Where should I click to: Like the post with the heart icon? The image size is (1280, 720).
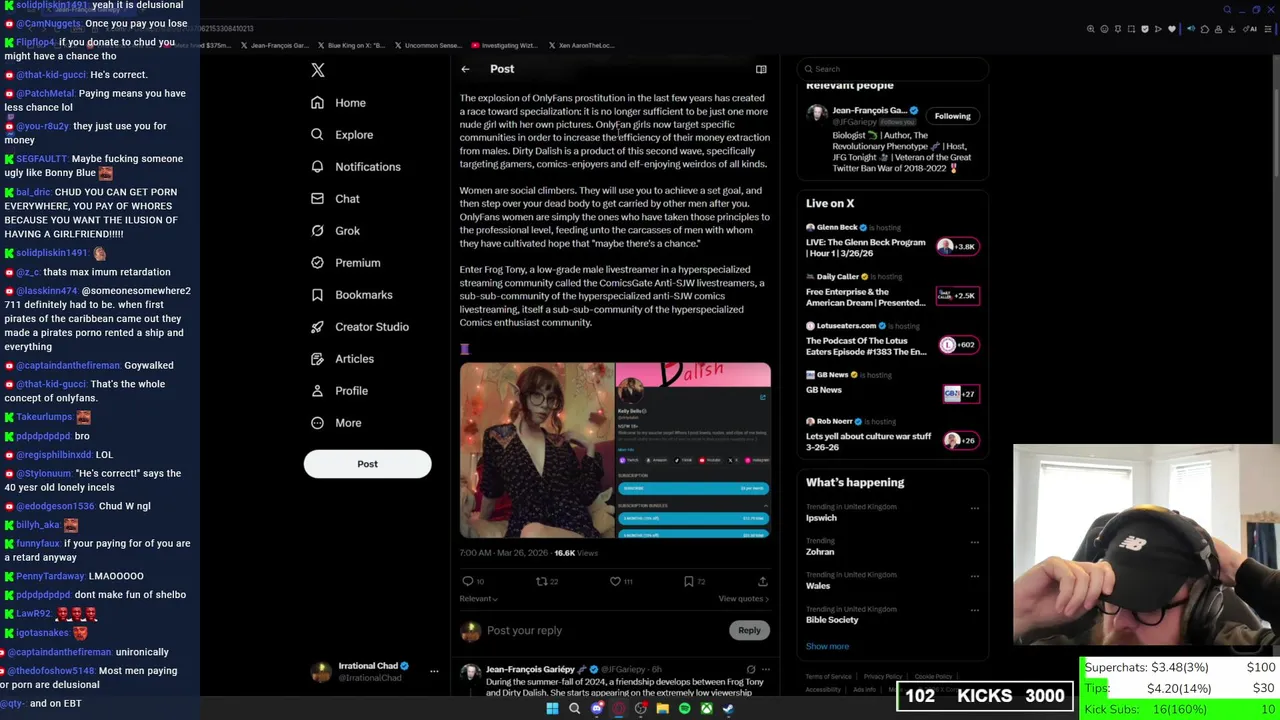point(615,581)
